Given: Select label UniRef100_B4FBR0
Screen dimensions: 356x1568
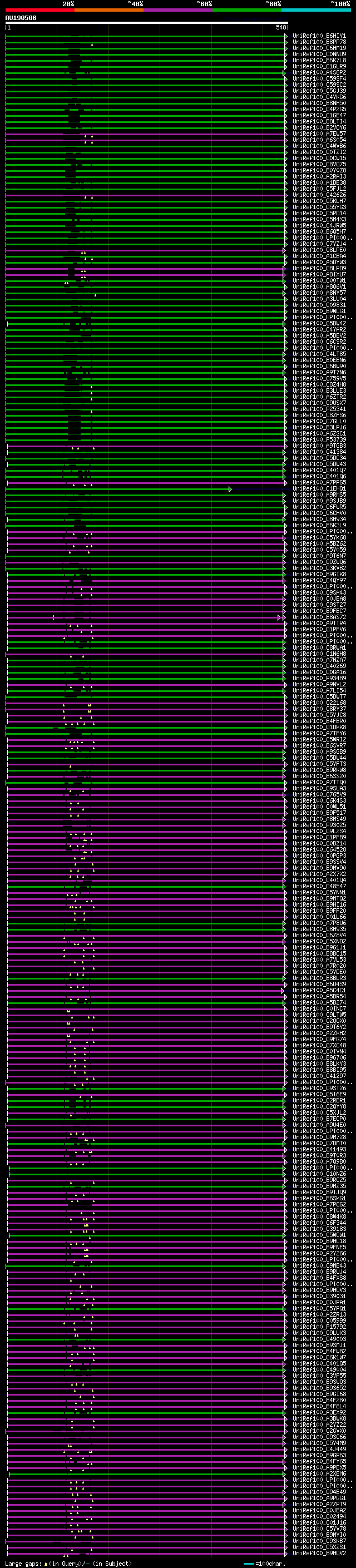Looking at the screenshot, I should (x=319, y=721).
